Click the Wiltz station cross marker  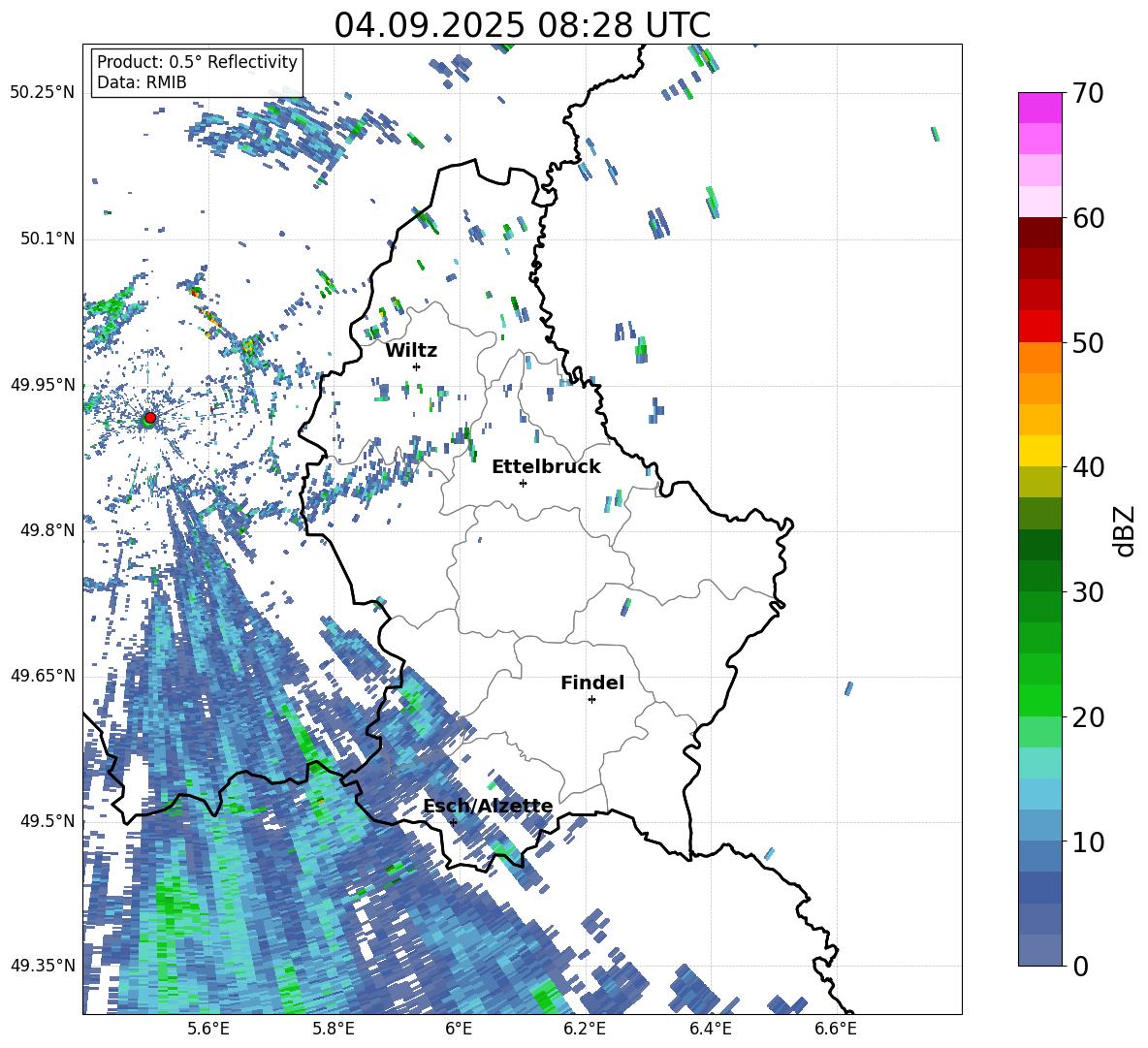[x=417, y=366]
